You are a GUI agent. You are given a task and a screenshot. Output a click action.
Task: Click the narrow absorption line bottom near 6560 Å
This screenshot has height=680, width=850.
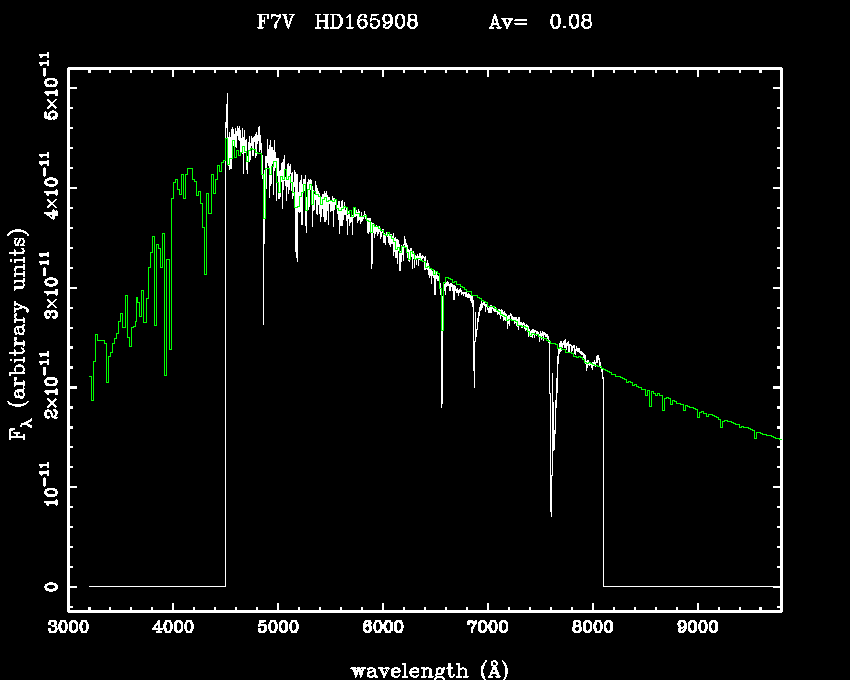click(x=442, y=405)
